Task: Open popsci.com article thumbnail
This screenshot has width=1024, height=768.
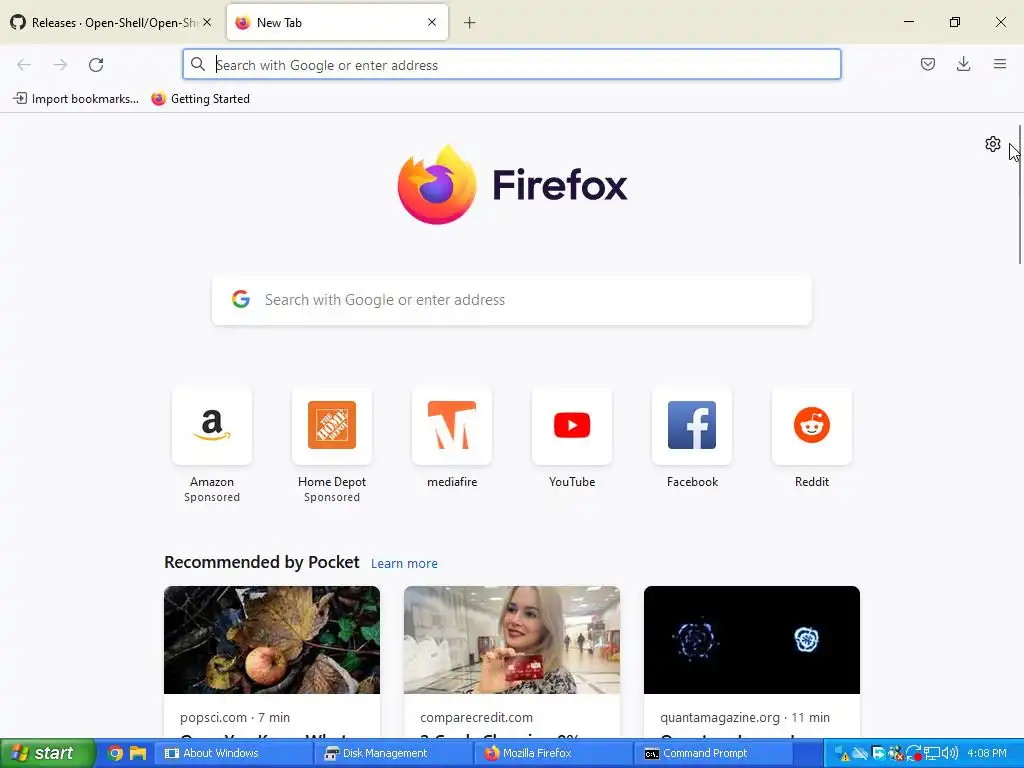Action: (x=272, y=640)
